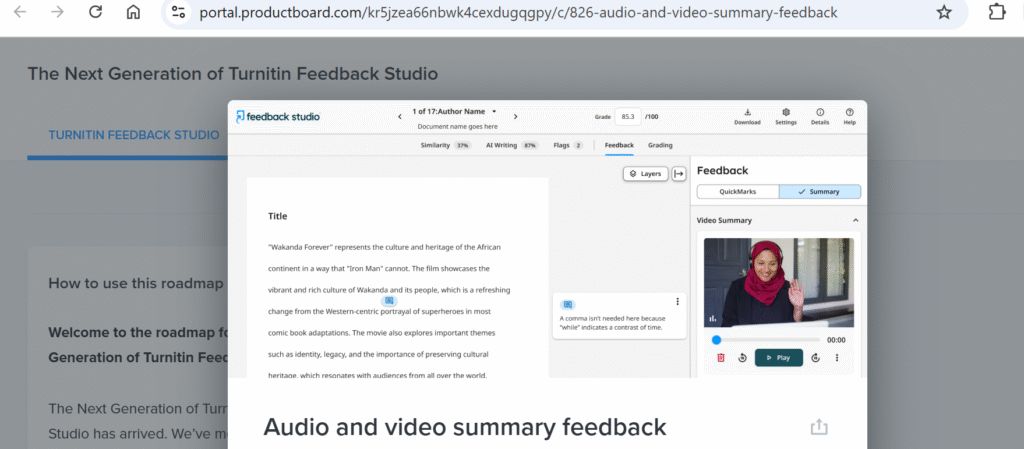Click the Grade field showing 85.3
Screen dimensions: 1024x449
tap(628, 116)
